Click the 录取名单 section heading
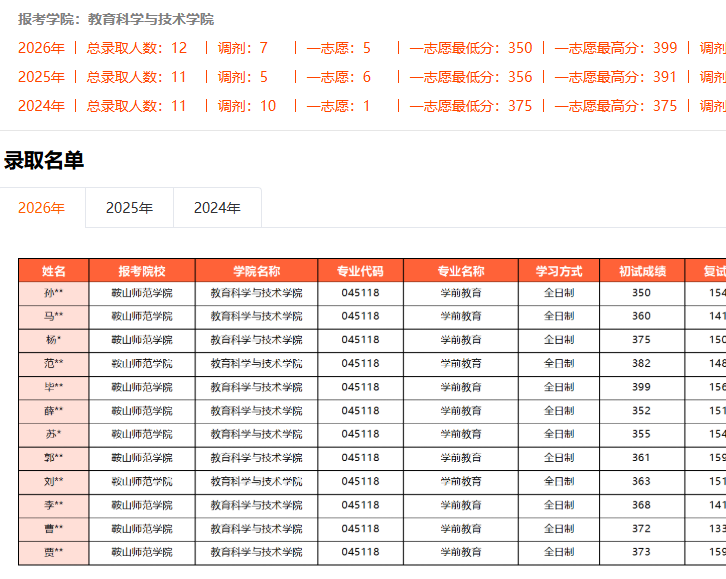 click(x=44, y=161)
